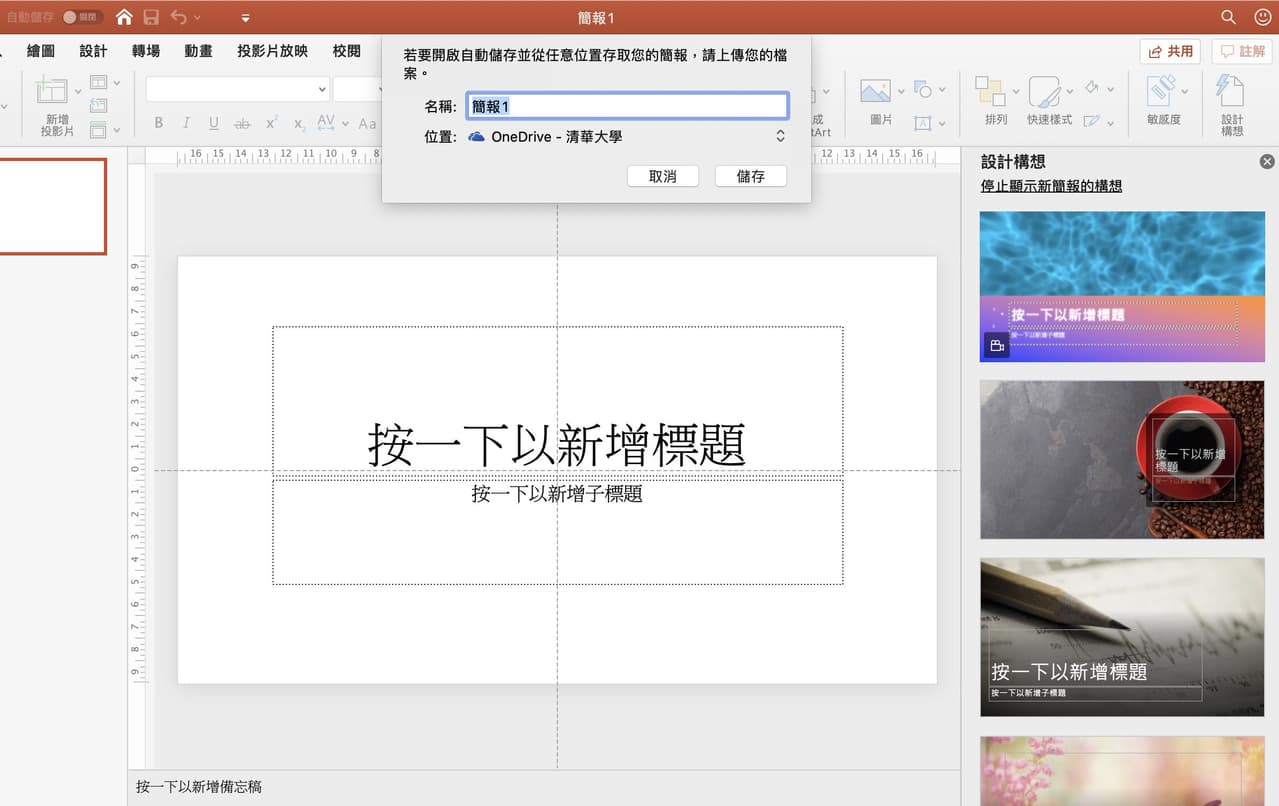This screenshot has height=806, width=1279.
Task: Click the name field containing 簡報1
Action: pos(627,106)
